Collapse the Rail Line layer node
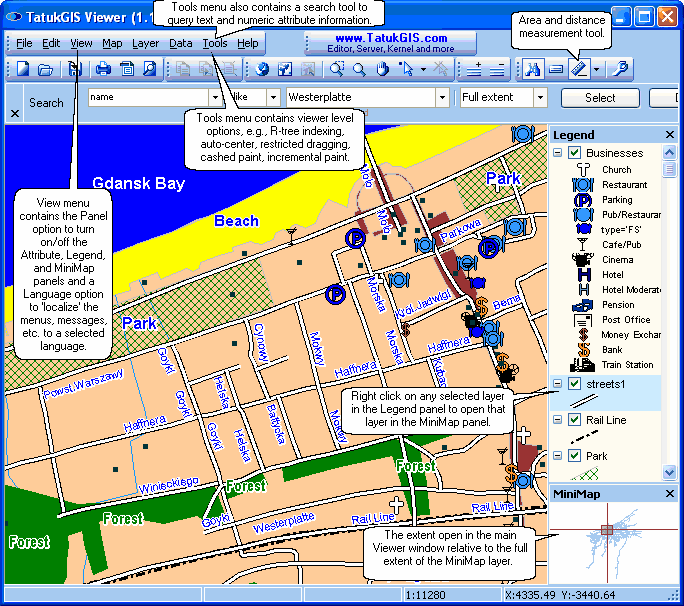 pyautogui.click(x=557, y=420)
